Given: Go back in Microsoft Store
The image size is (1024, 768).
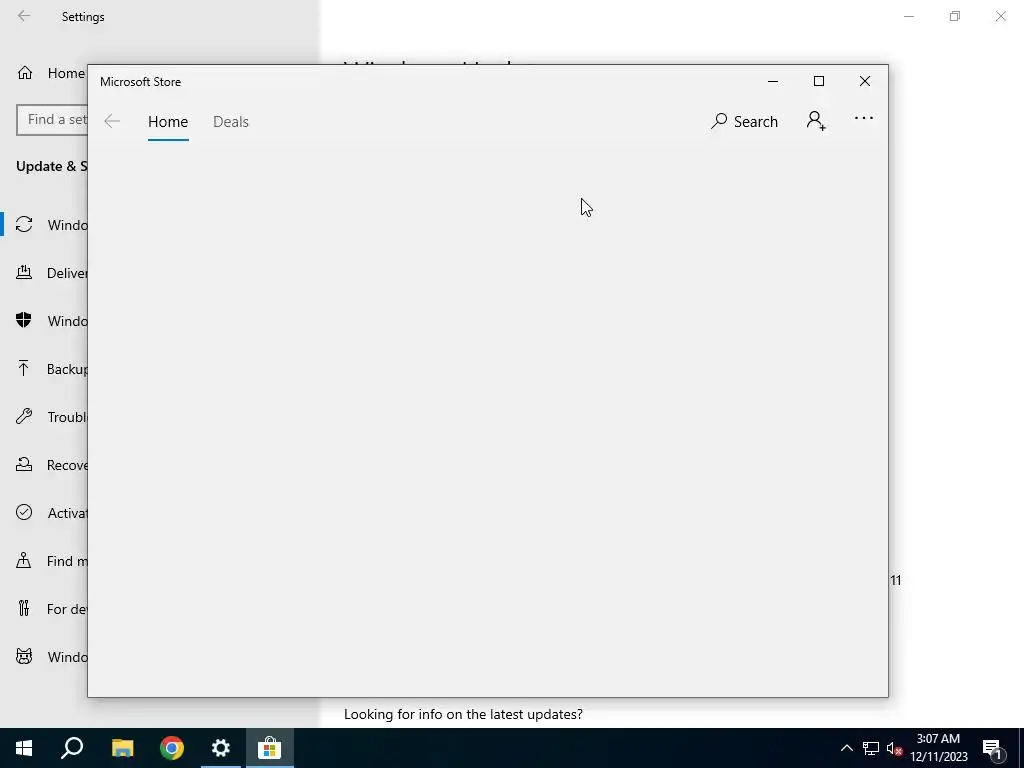Looking at the screenshot, I should pos(112,121).
